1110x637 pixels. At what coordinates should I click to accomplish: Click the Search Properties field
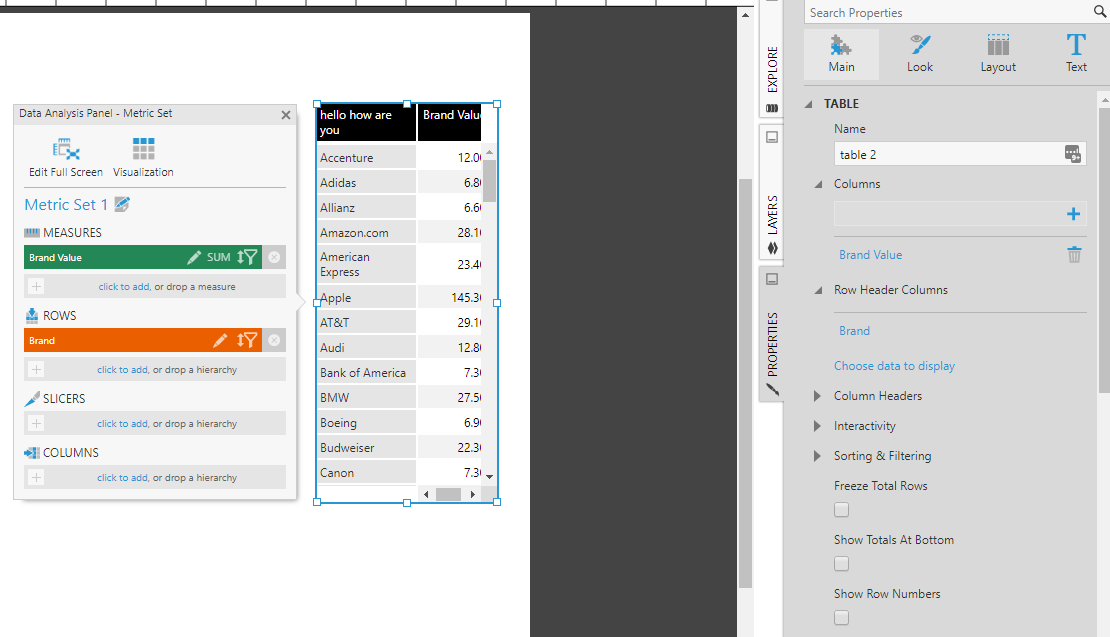pyautogui.click(x=949, y=12)
